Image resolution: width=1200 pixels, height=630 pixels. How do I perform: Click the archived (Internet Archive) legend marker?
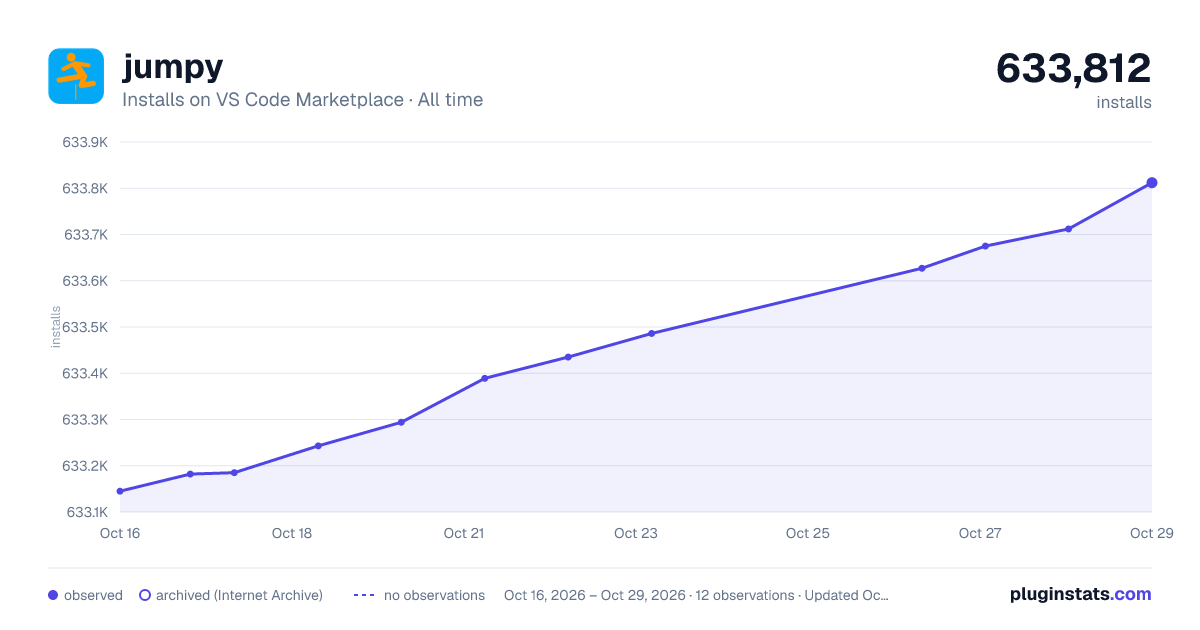[144, 595]
